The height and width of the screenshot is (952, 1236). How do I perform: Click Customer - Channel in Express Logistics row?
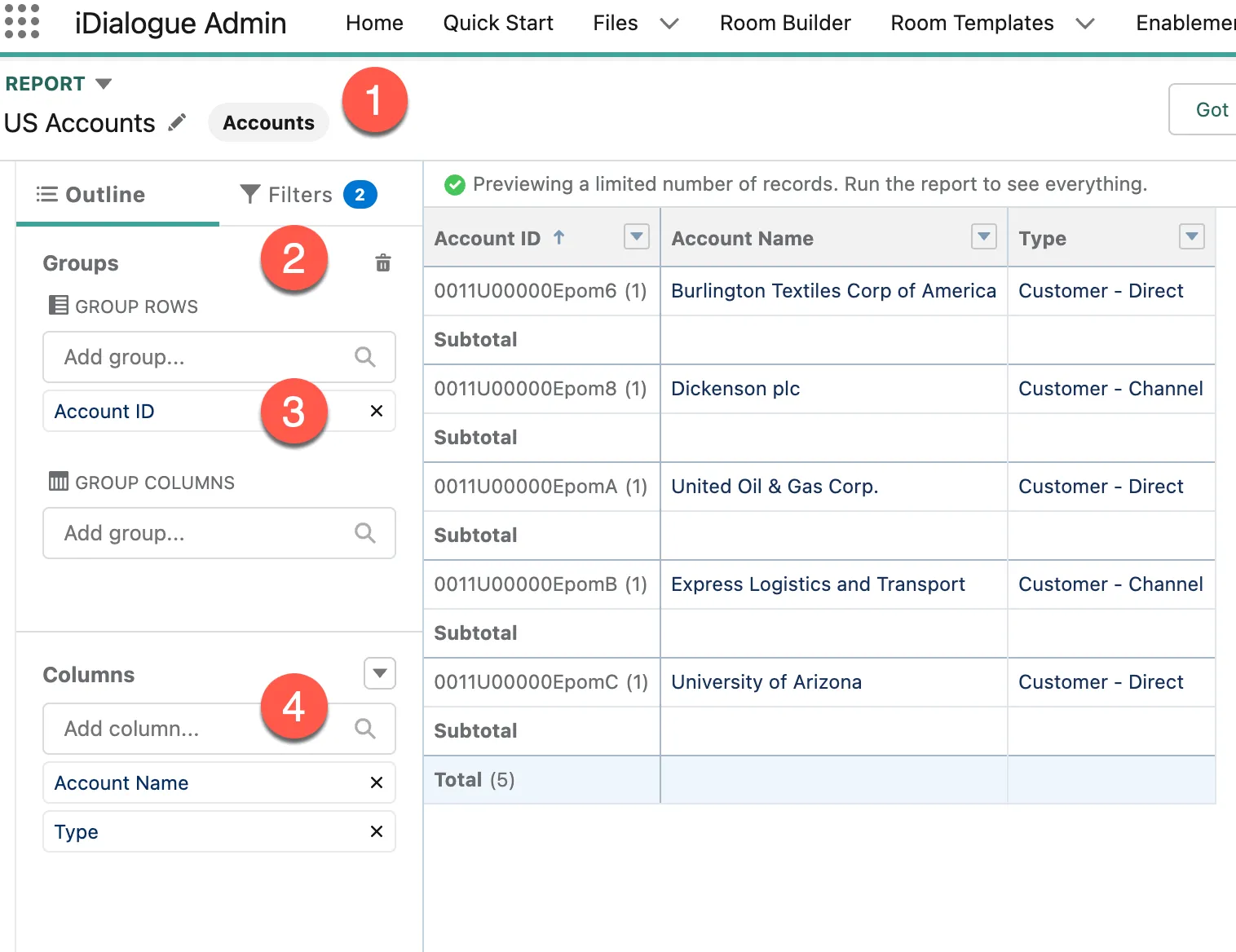click(x=1110, y=584)
